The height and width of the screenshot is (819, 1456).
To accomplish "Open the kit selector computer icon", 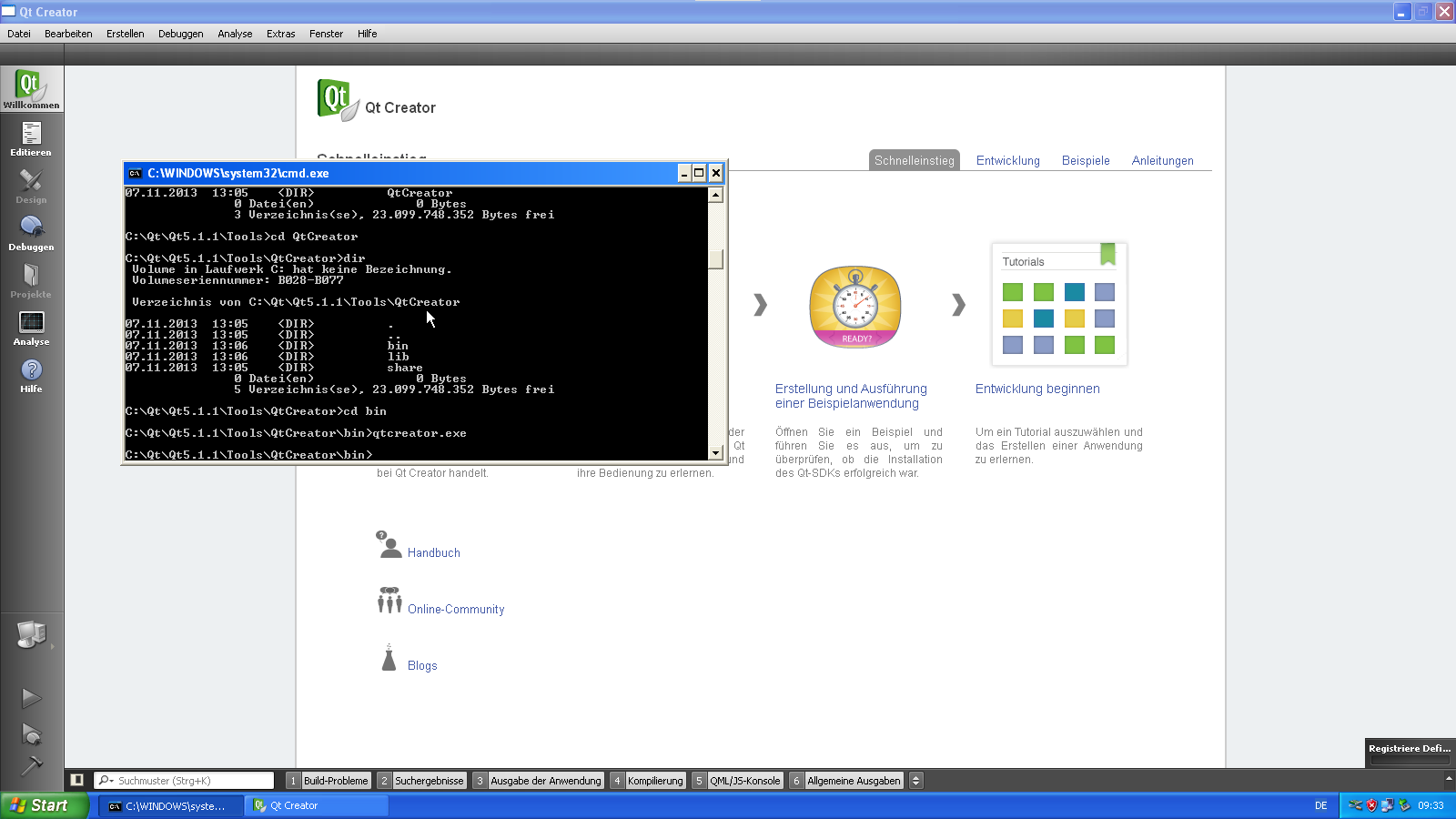I will (31, 634).
